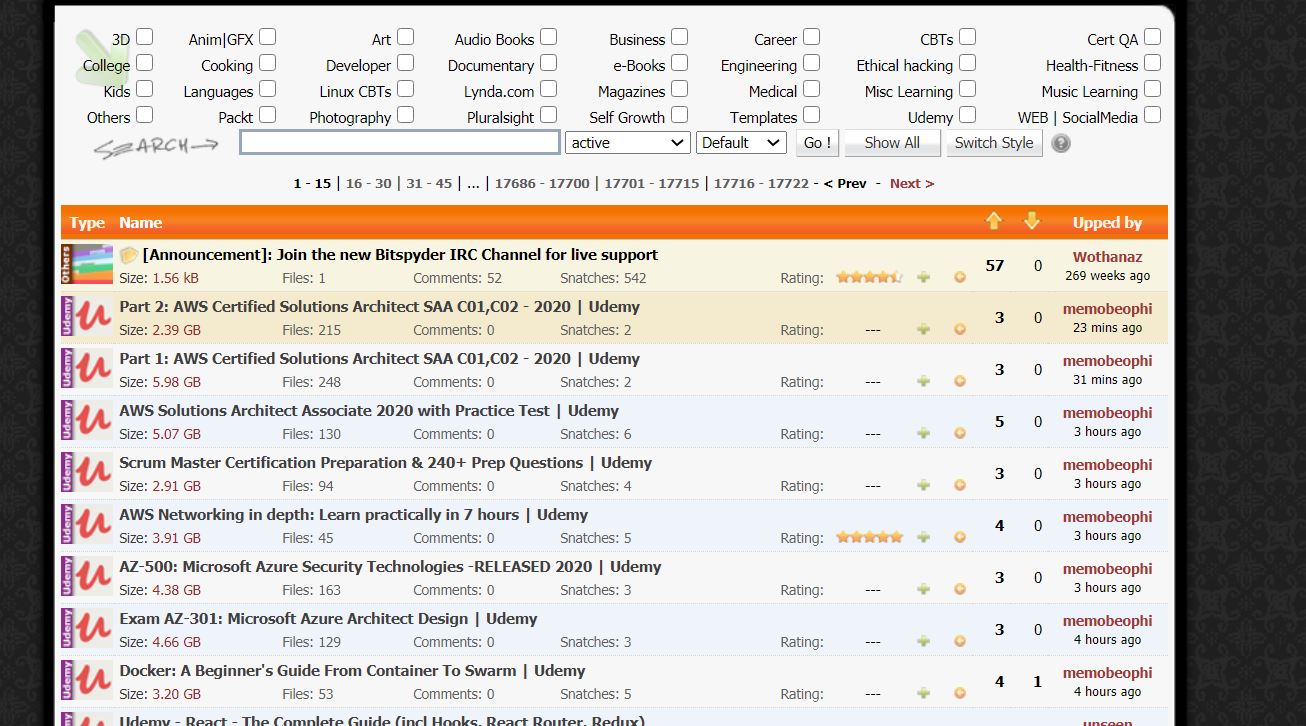Click green plus for AWS Networking in depth
The image size is (1306, 726).
(923, 537)
